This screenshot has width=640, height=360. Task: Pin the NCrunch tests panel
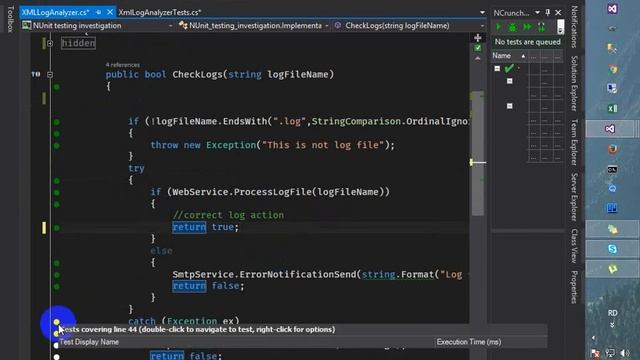click(x=548, y=13)
